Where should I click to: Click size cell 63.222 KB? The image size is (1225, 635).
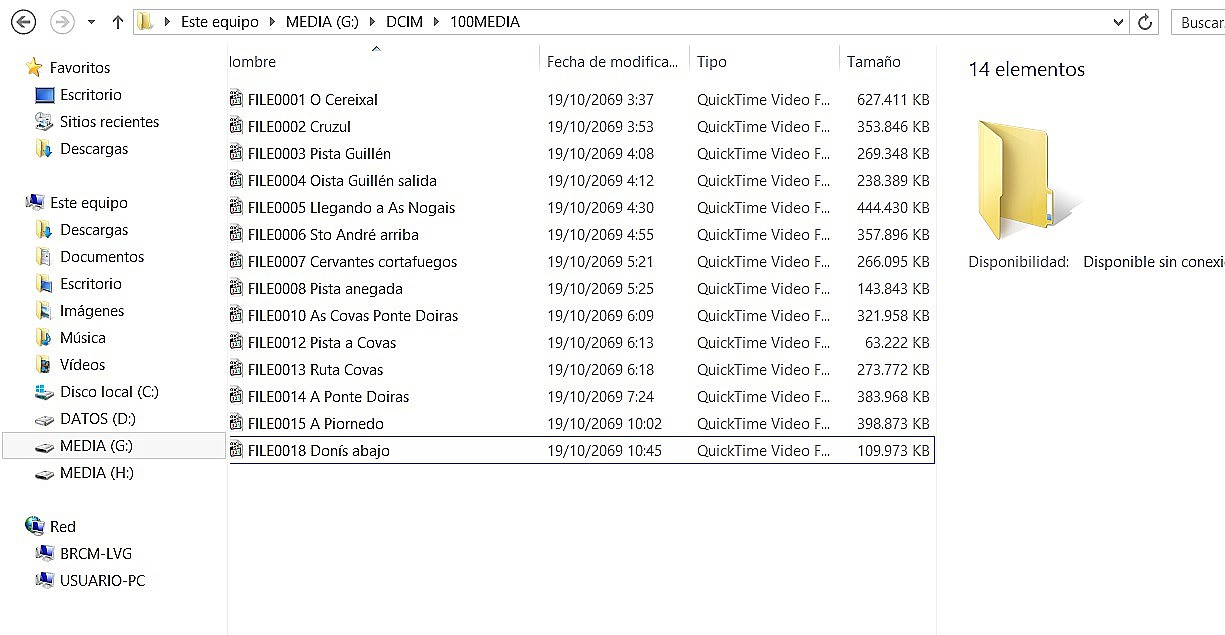tap(897, 343)
